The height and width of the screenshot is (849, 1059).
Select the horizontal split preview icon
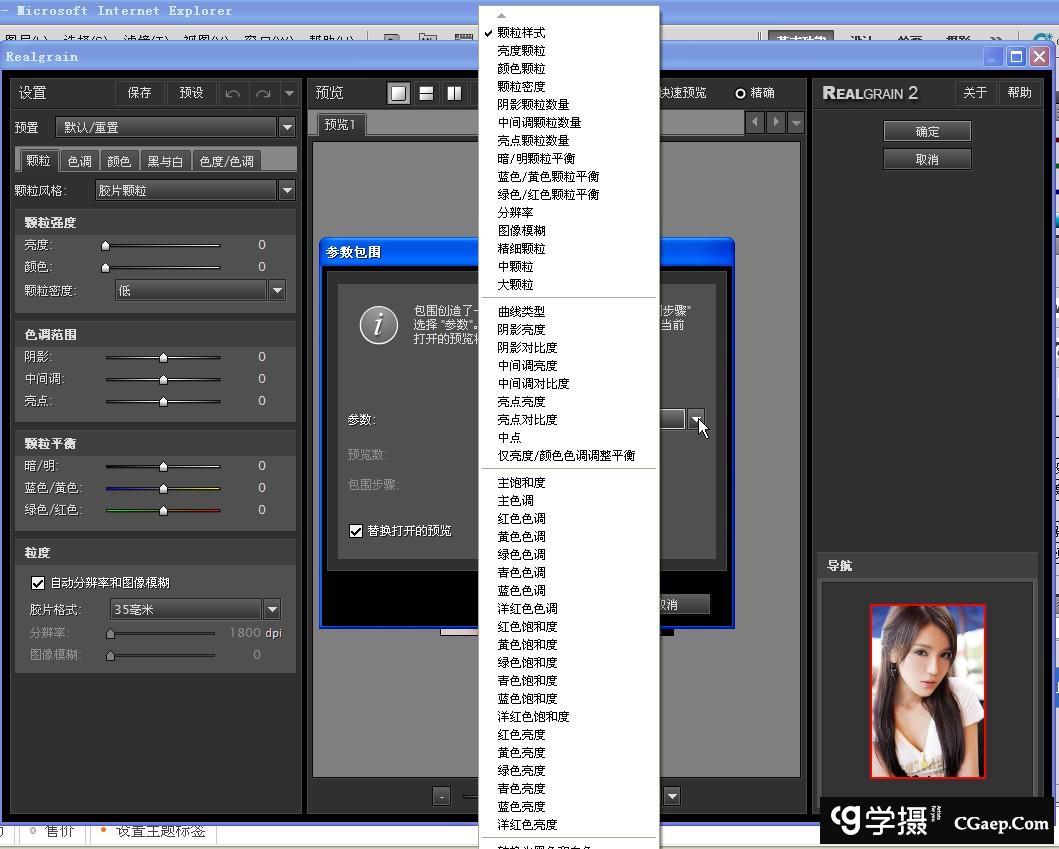pyautogui.click(x=427, y=92)
